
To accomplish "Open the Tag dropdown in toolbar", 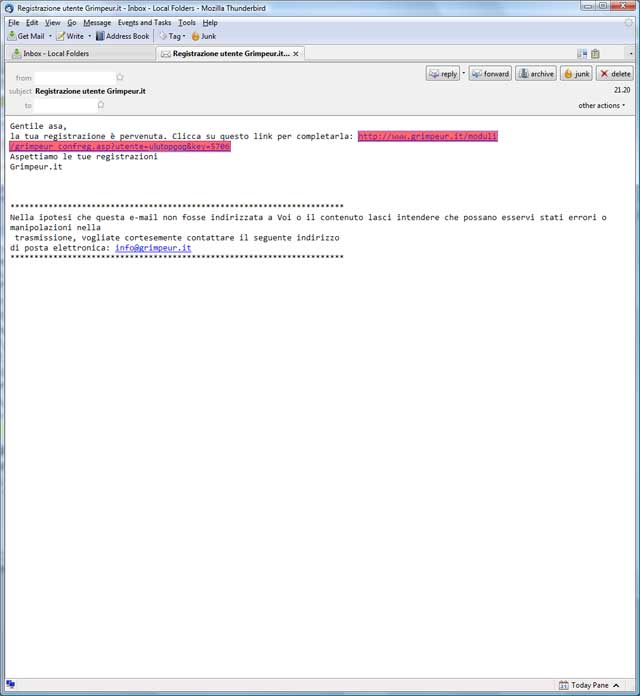I will click(173, 36).
